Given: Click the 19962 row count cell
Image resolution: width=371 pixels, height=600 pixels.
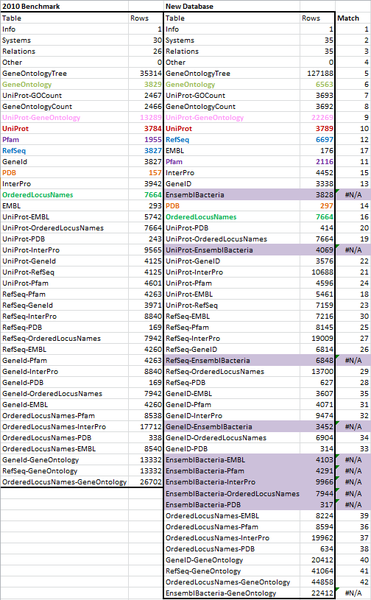Looking at the screenshot, I should pyautogui.click(x=317, y=538).
